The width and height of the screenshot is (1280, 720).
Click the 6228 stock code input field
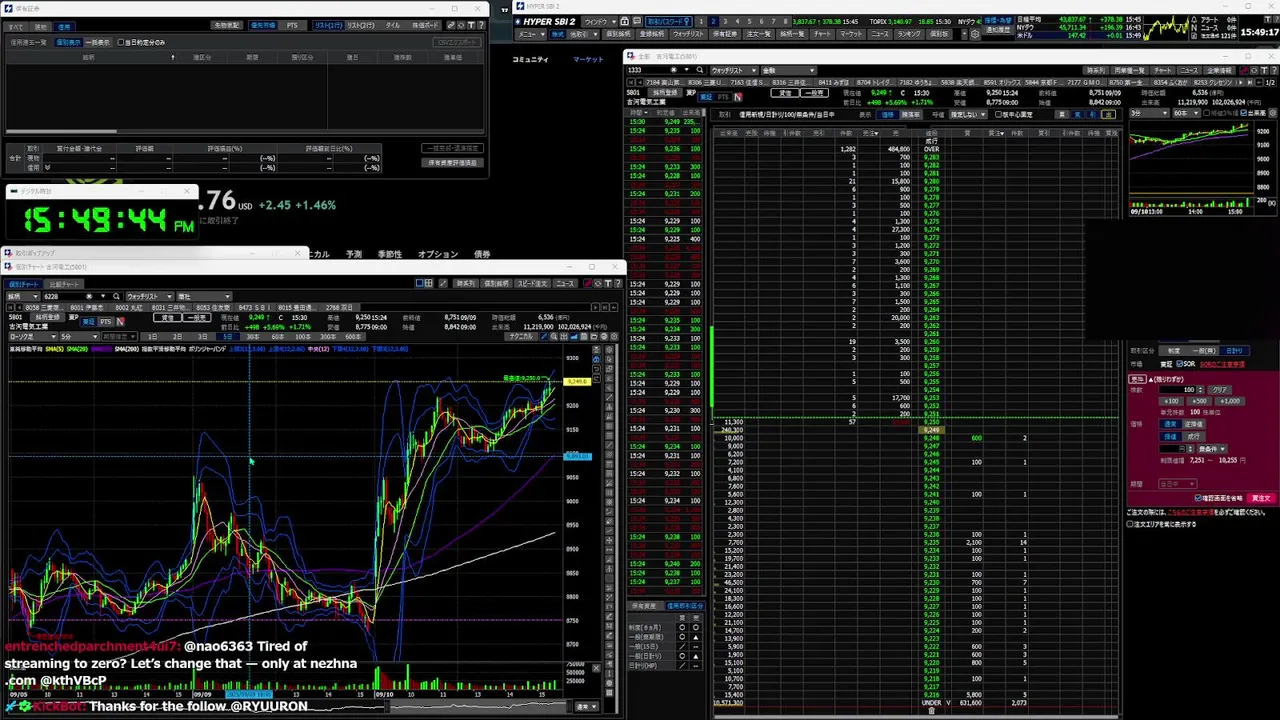[64, 296]
